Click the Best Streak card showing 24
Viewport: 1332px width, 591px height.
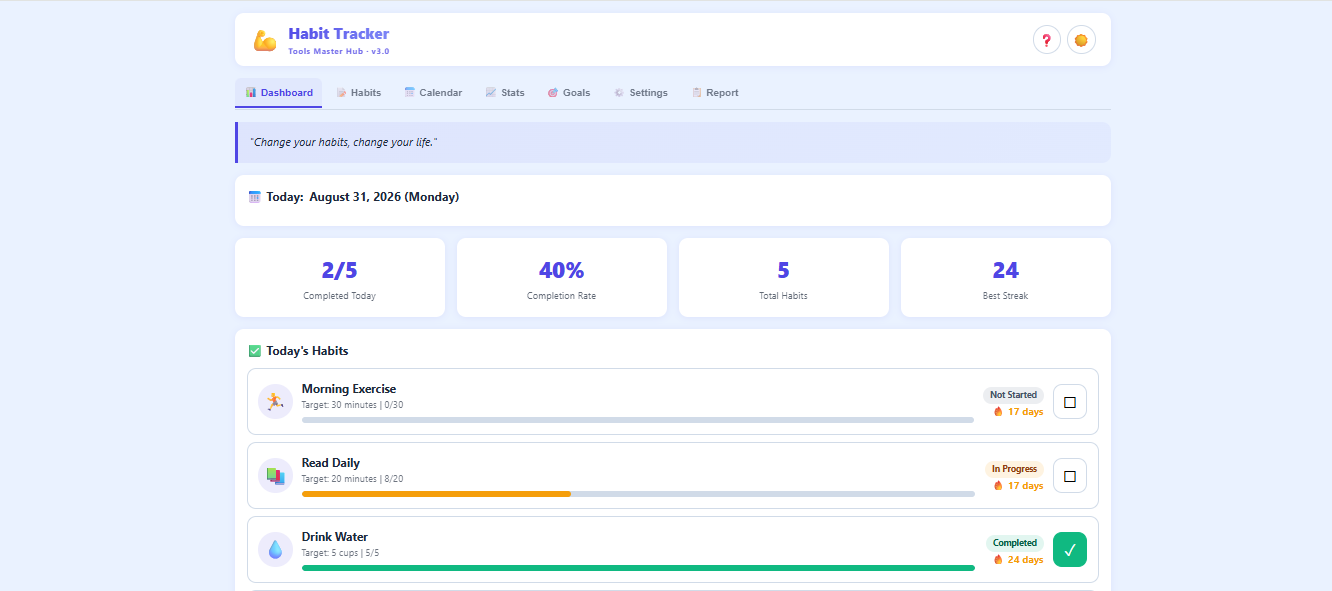1006,277
